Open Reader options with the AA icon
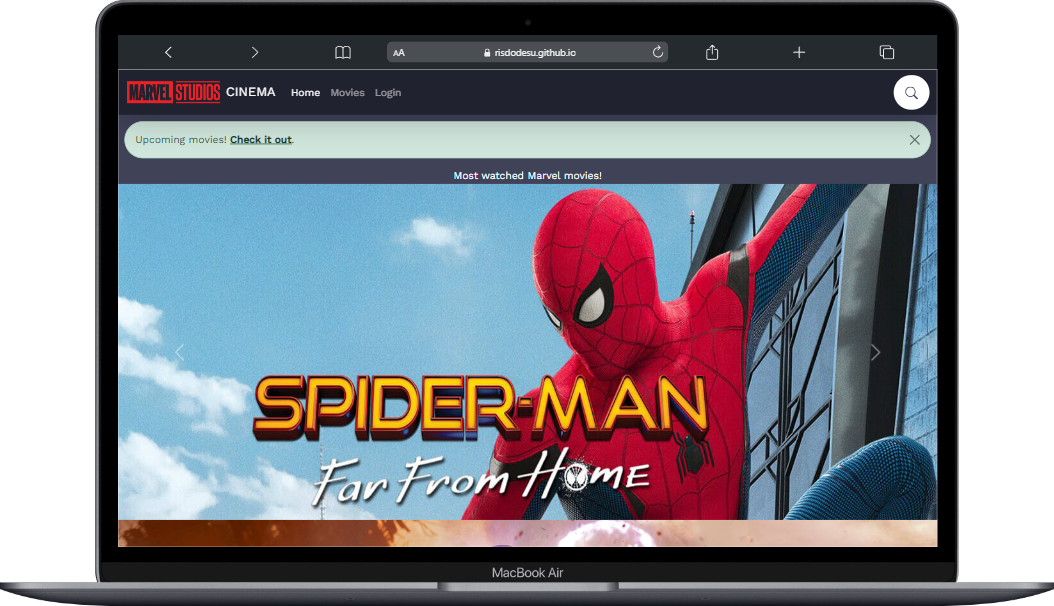The width and height of the screenshot is (1054, 606). pyautogui.click(x=398, y=52)
